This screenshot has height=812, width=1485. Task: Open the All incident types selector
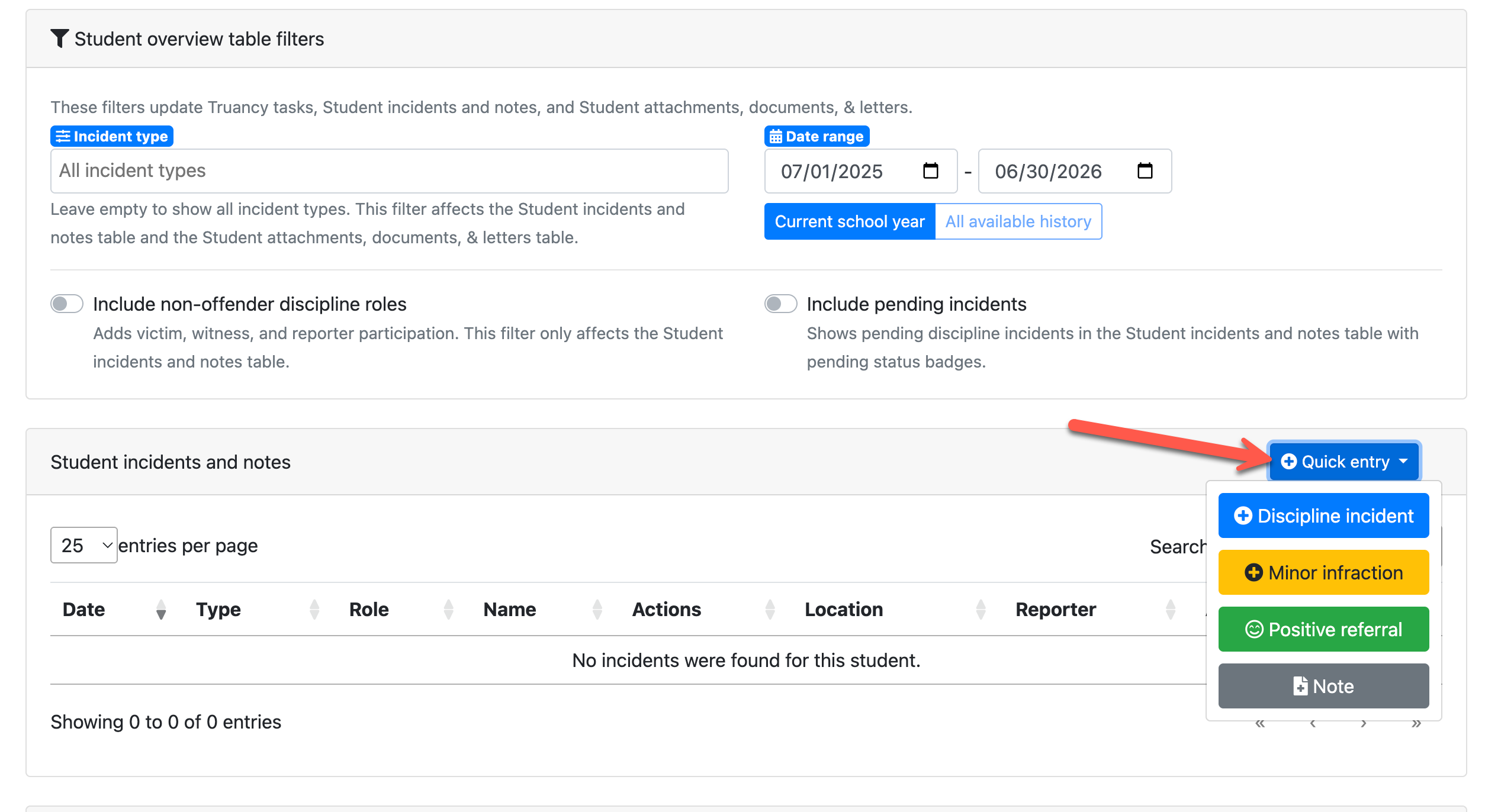tap(389, 171)
